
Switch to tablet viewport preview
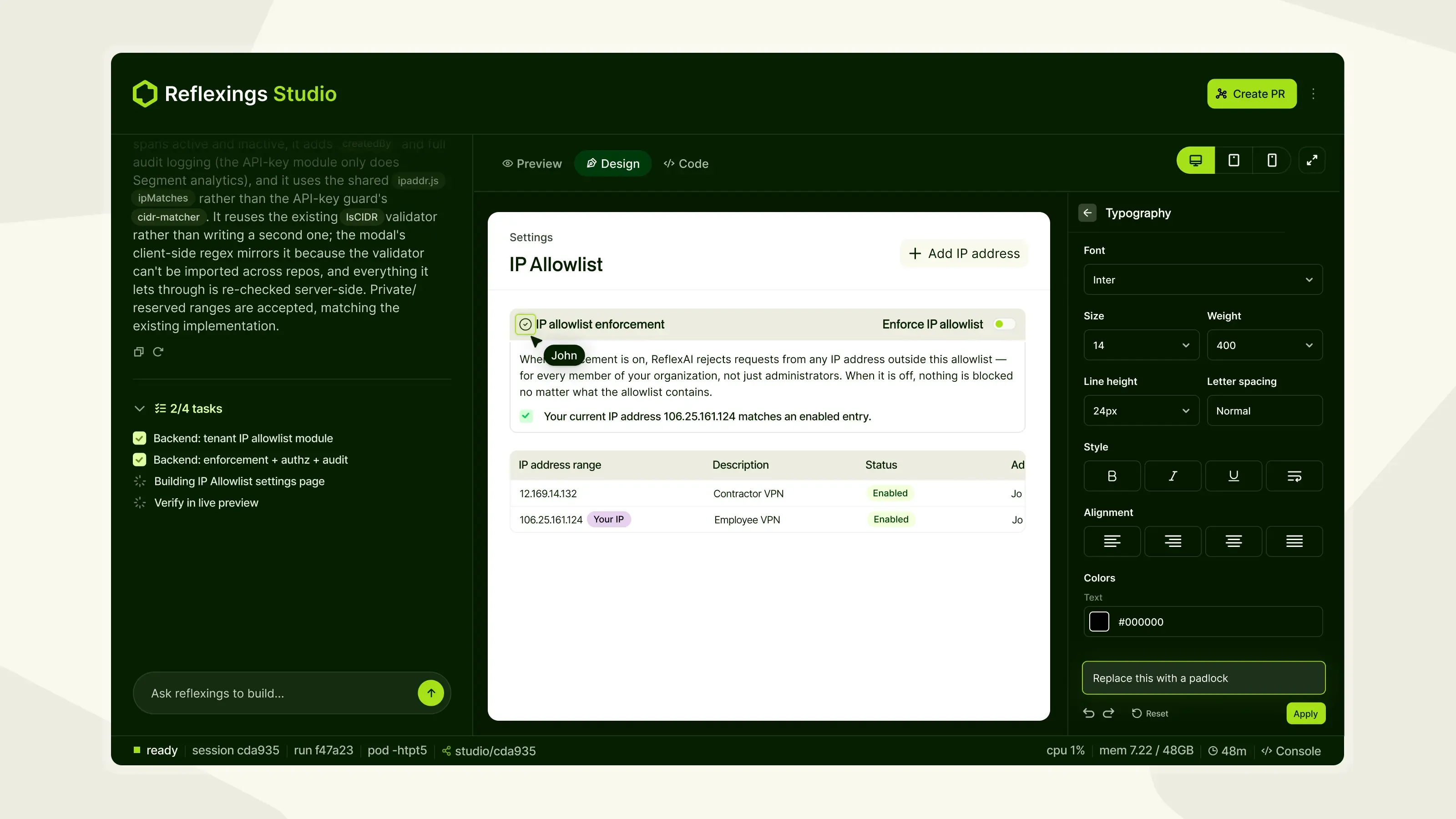(x=1234, y=161)
